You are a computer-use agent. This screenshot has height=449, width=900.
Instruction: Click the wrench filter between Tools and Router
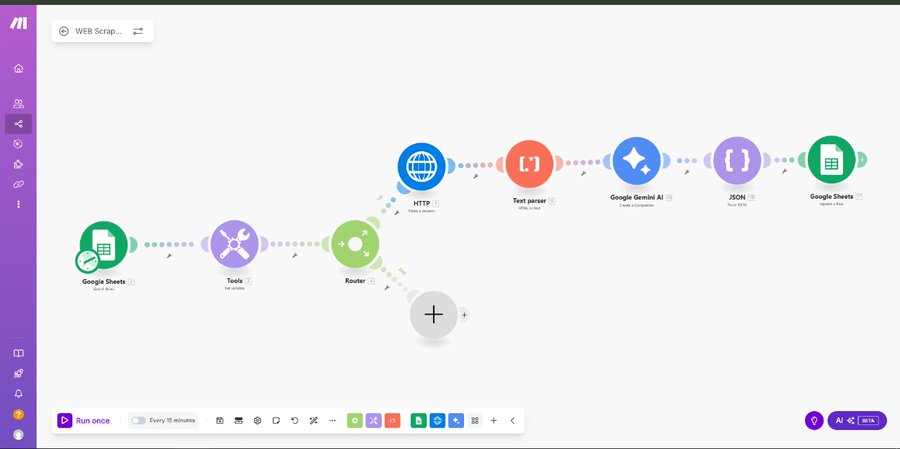tap(294, 256)
